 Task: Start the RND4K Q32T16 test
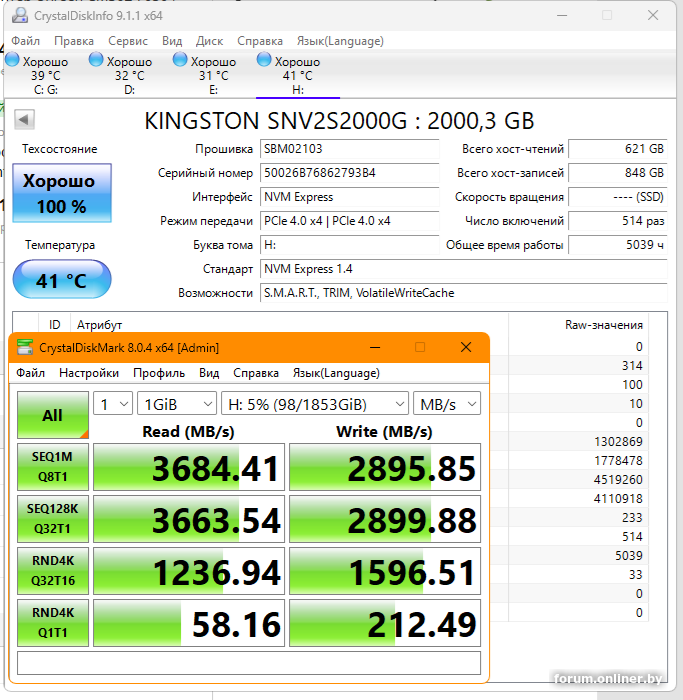(52, 571)
